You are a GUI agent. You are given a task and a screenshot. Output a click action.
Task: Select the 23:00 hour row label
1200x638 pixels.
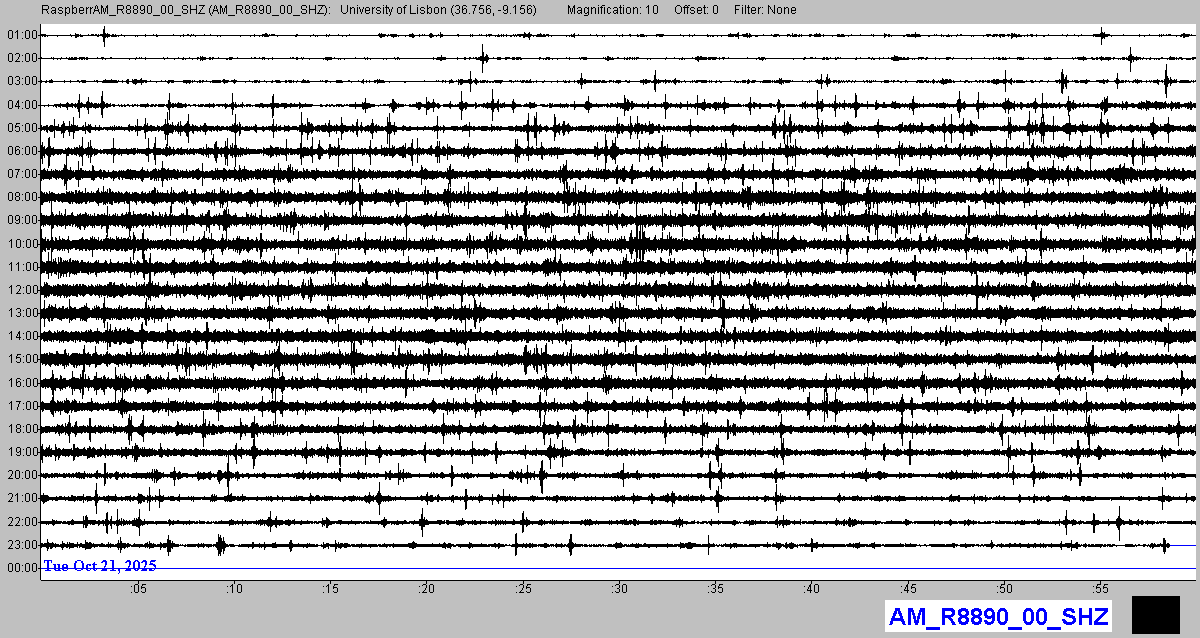pyautogui.click(x=21, y=545)
